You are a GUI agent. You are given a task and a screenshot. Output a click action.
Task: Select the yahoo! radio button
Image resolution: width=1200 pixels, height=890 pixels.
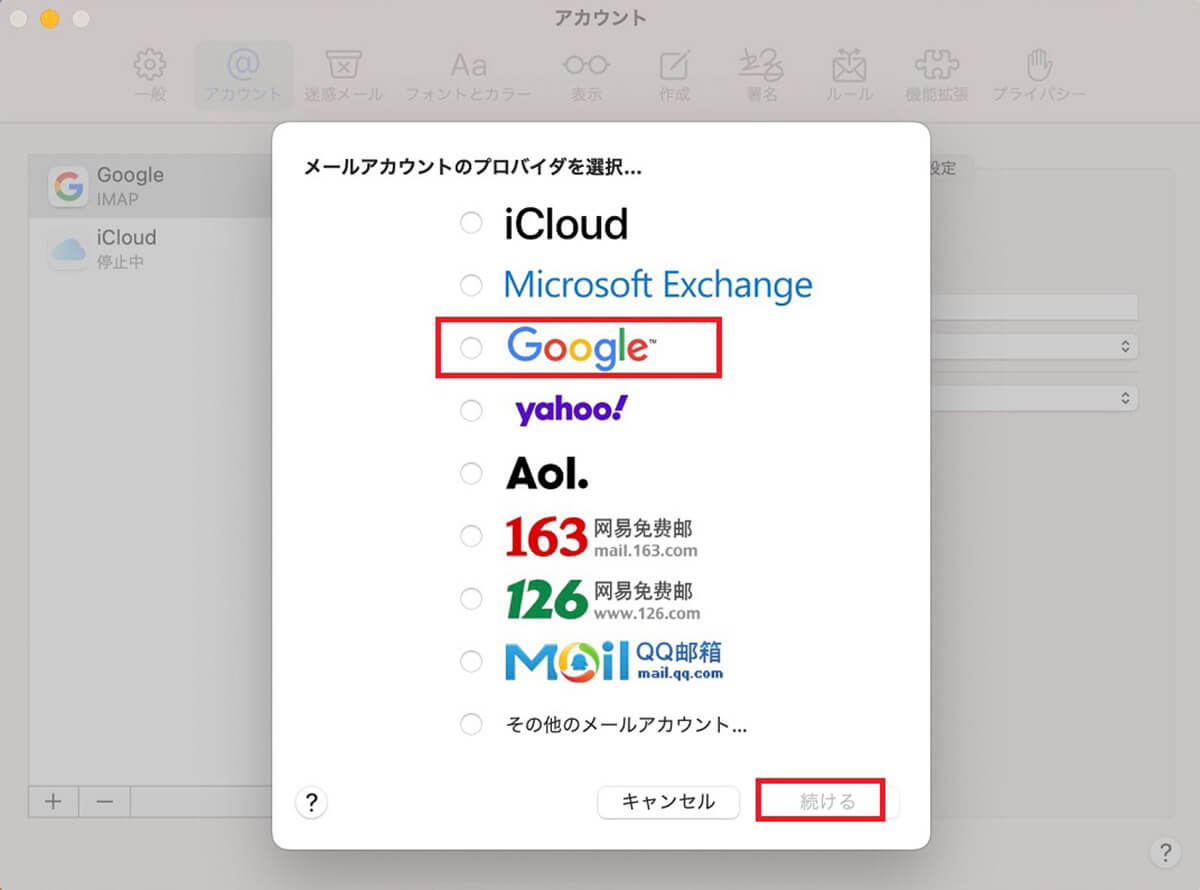[470, 410]
